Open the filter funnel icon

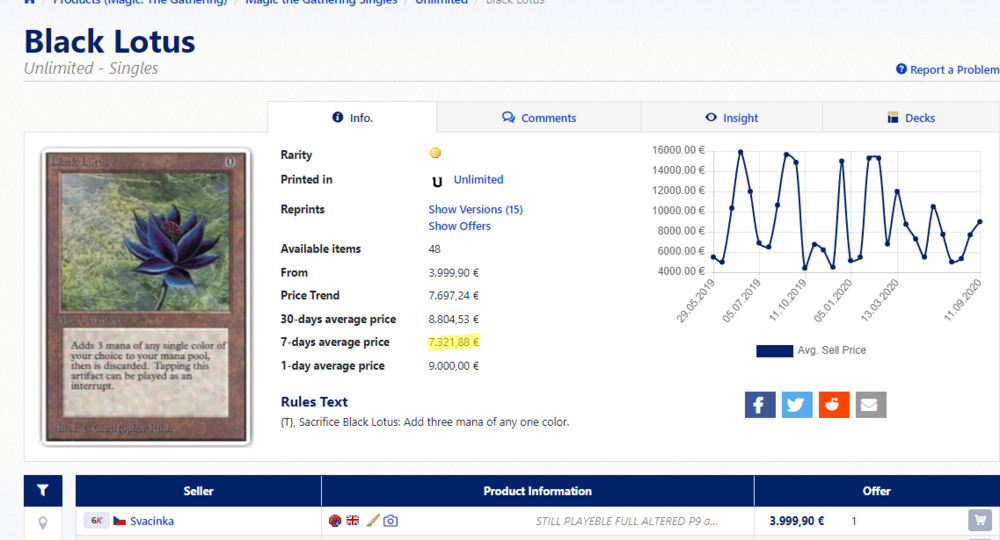42,490
